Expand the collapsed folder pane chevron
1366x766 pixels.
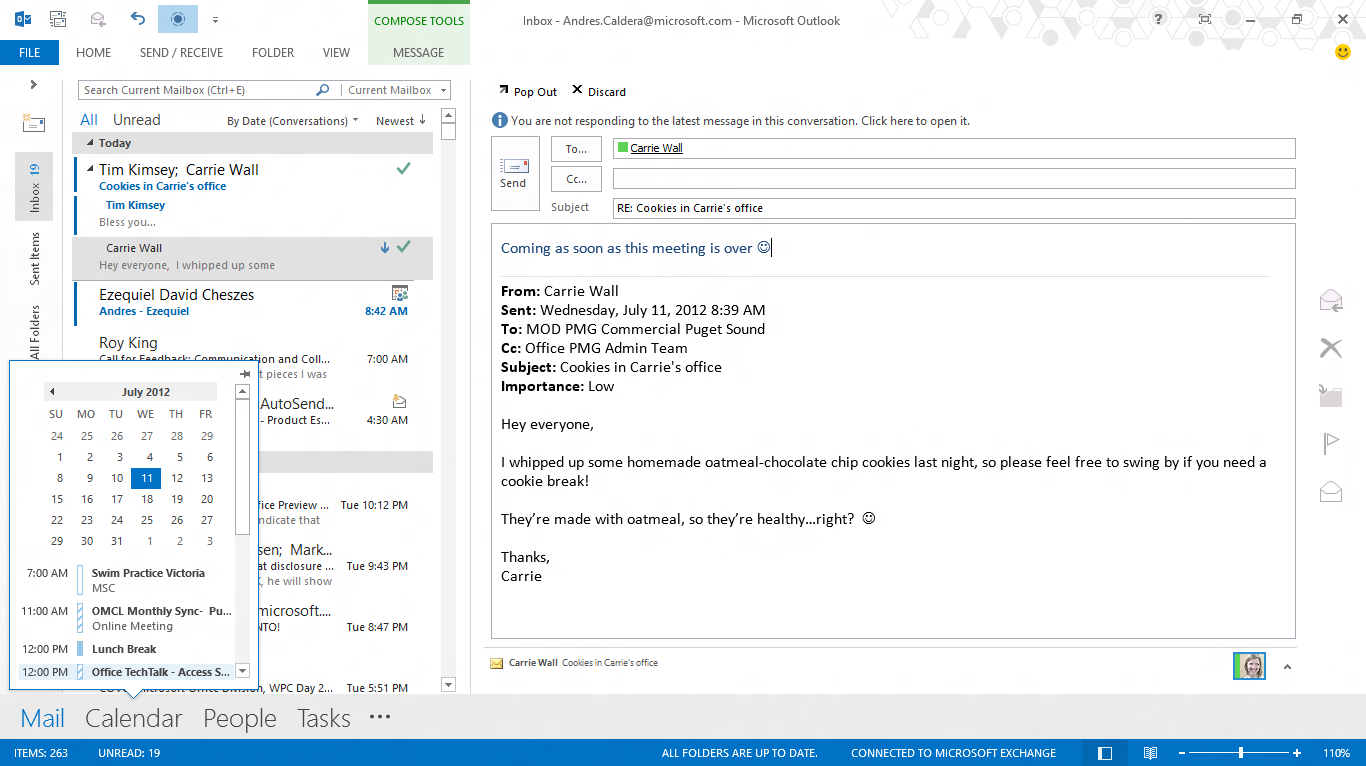click(x=34, y=85)
